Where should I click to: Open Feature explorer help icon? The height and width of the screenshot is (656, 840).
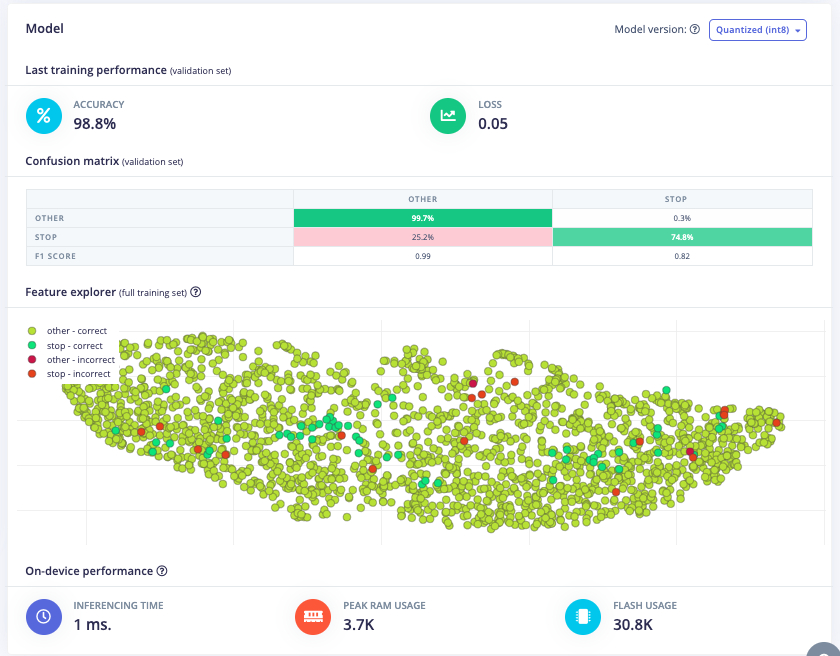pos(196,292)
